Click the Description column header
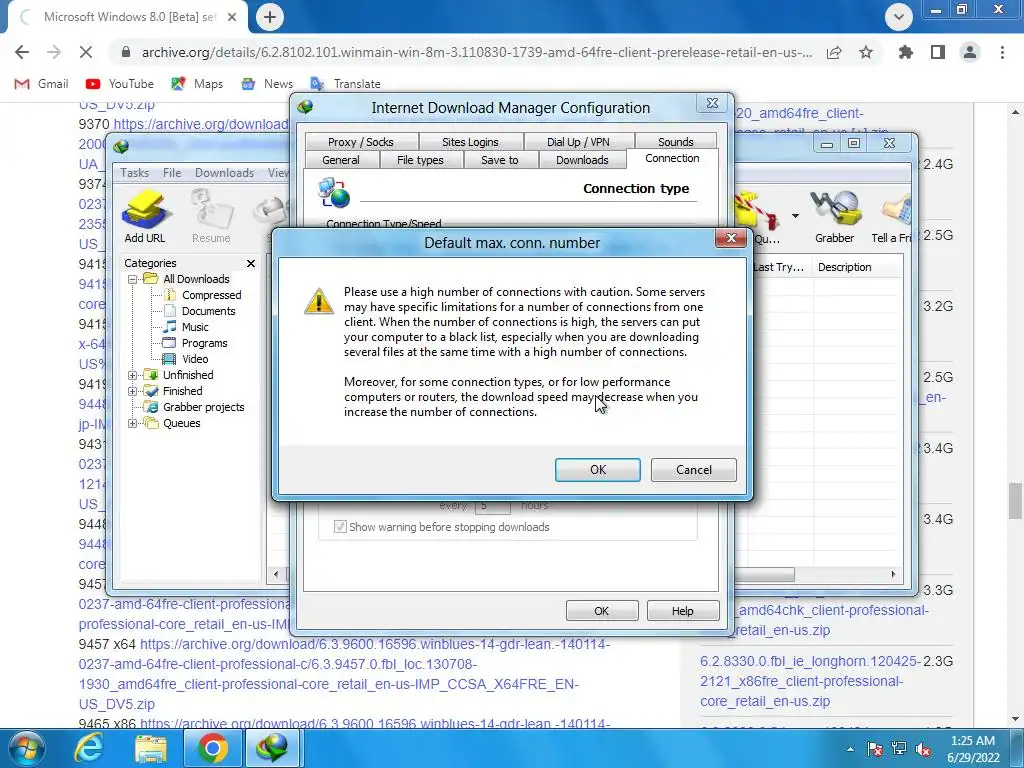Viewport: 1024px width, 768px height. (x=857, y=267)
